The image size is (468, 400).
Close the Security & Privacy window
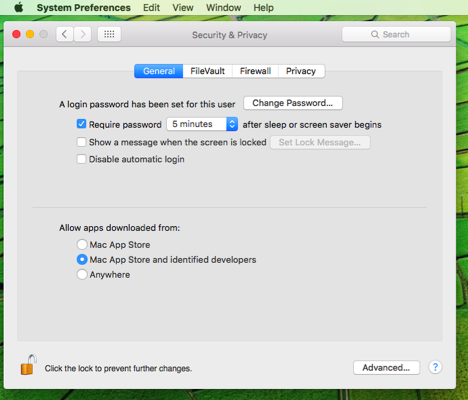coord(16,34)
